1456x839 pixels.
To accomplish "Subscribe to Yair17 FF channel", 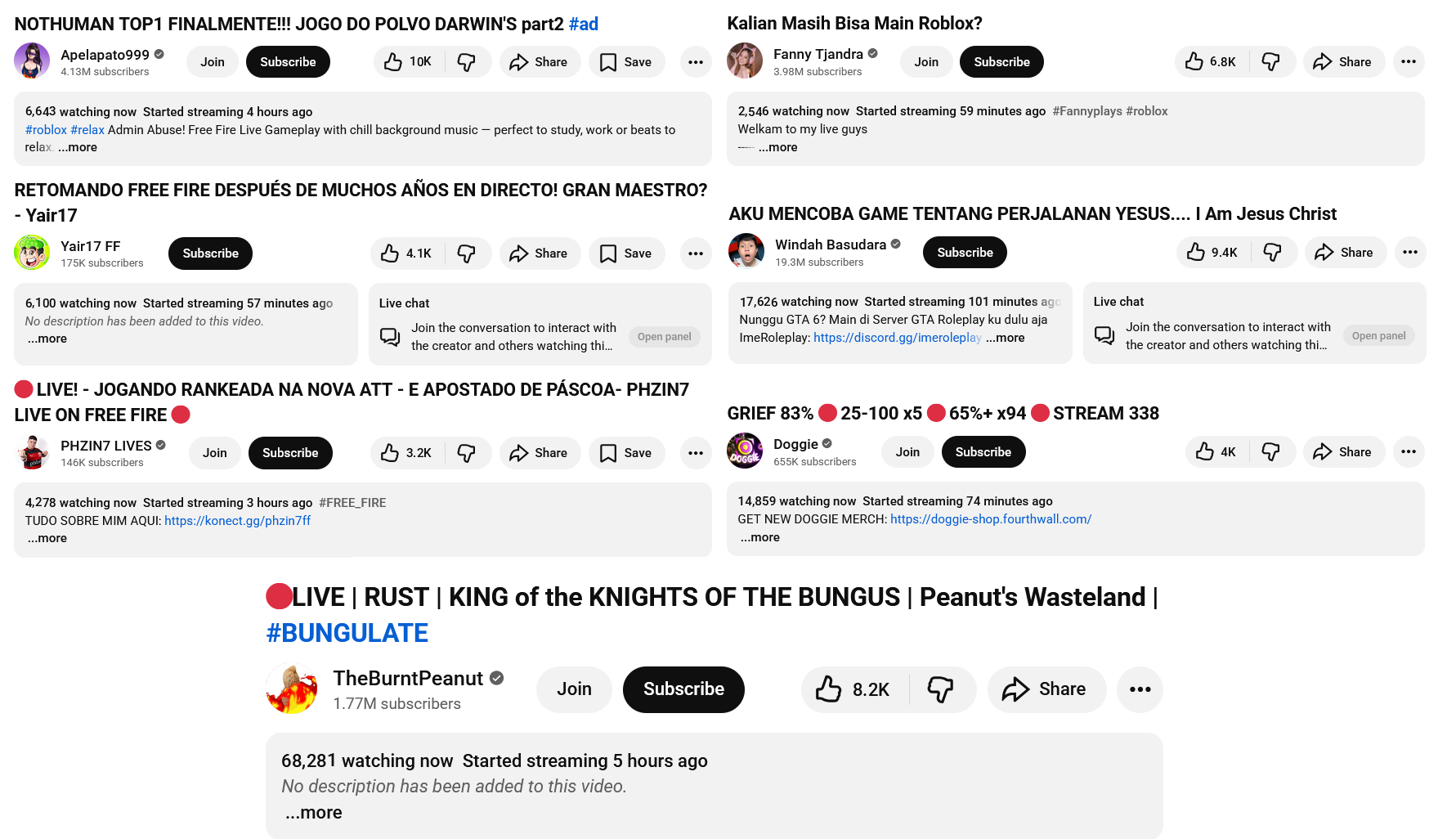I will pos(210,253).
